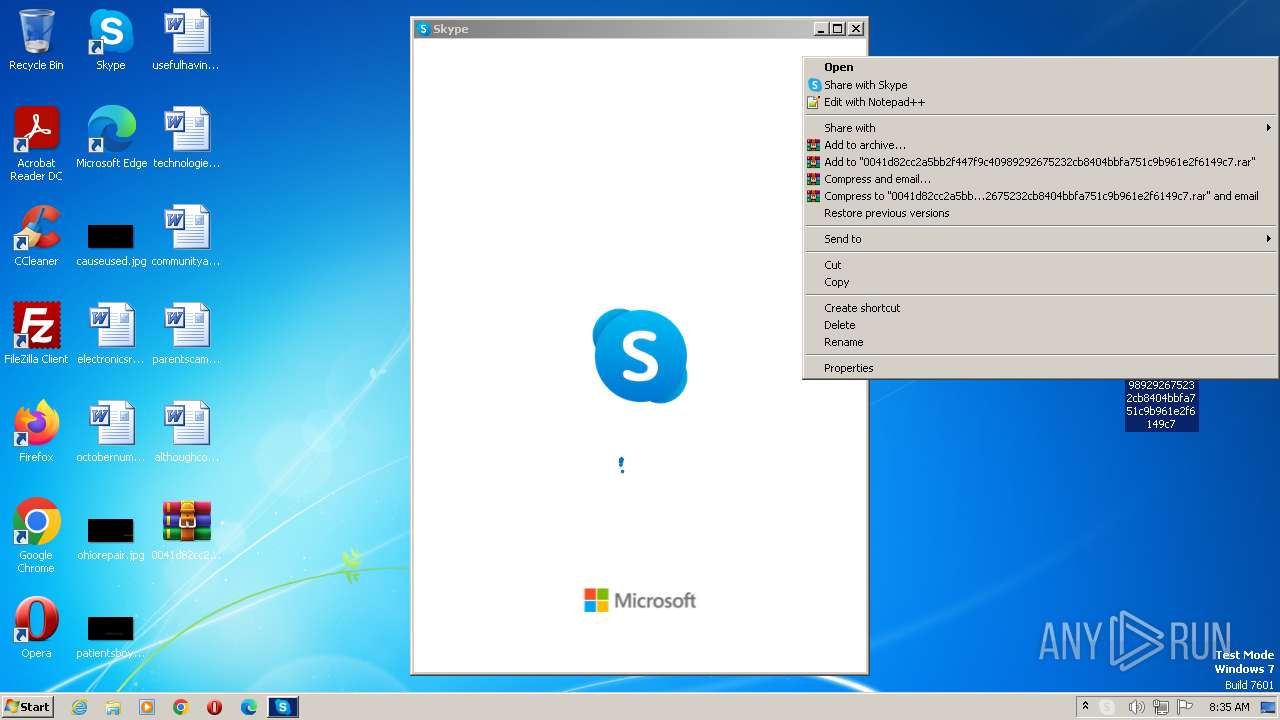Select Microsoft Edge desktop shortcut
The image size is (1280, 720).
click(x=111, y=138)
